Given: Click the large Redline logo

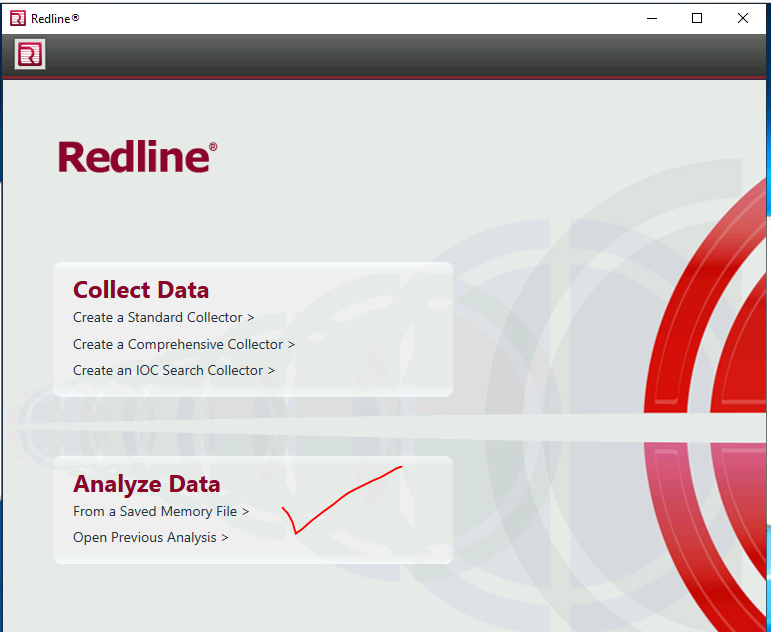Looking at the screenshot, I should pos(137,157).
